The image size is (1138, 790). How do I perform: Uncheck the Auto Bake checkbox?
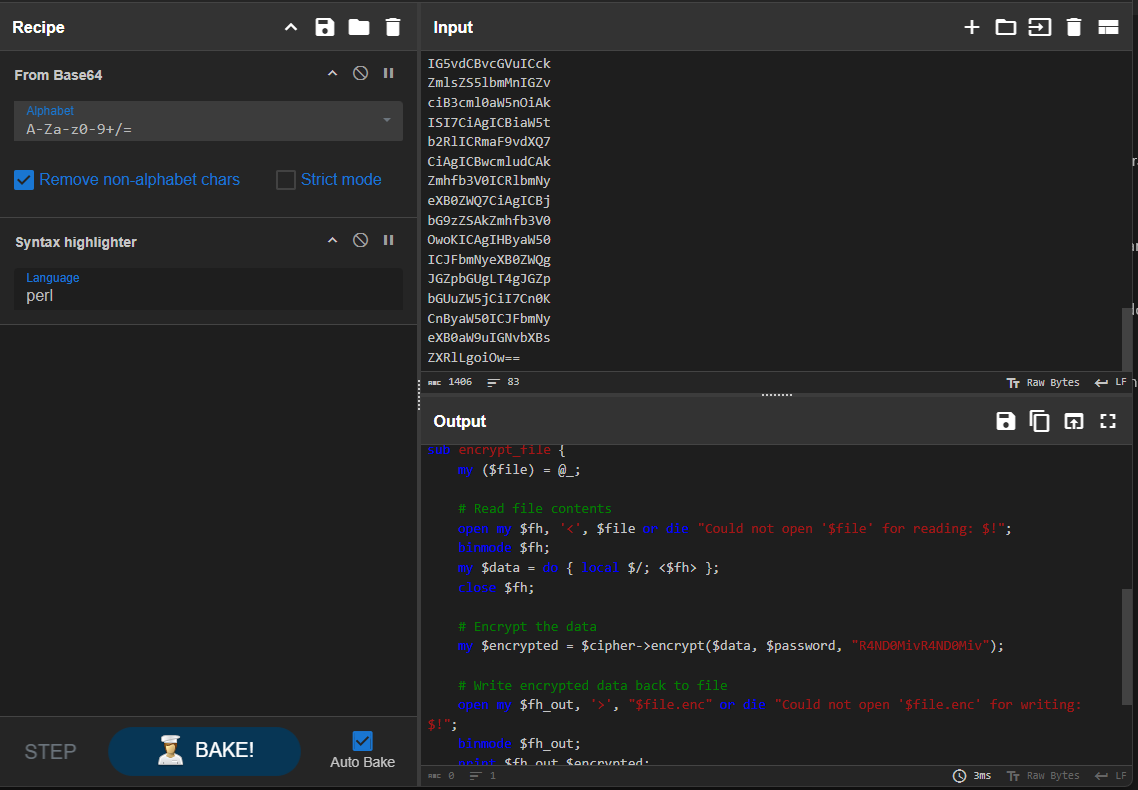pos(362,741)
